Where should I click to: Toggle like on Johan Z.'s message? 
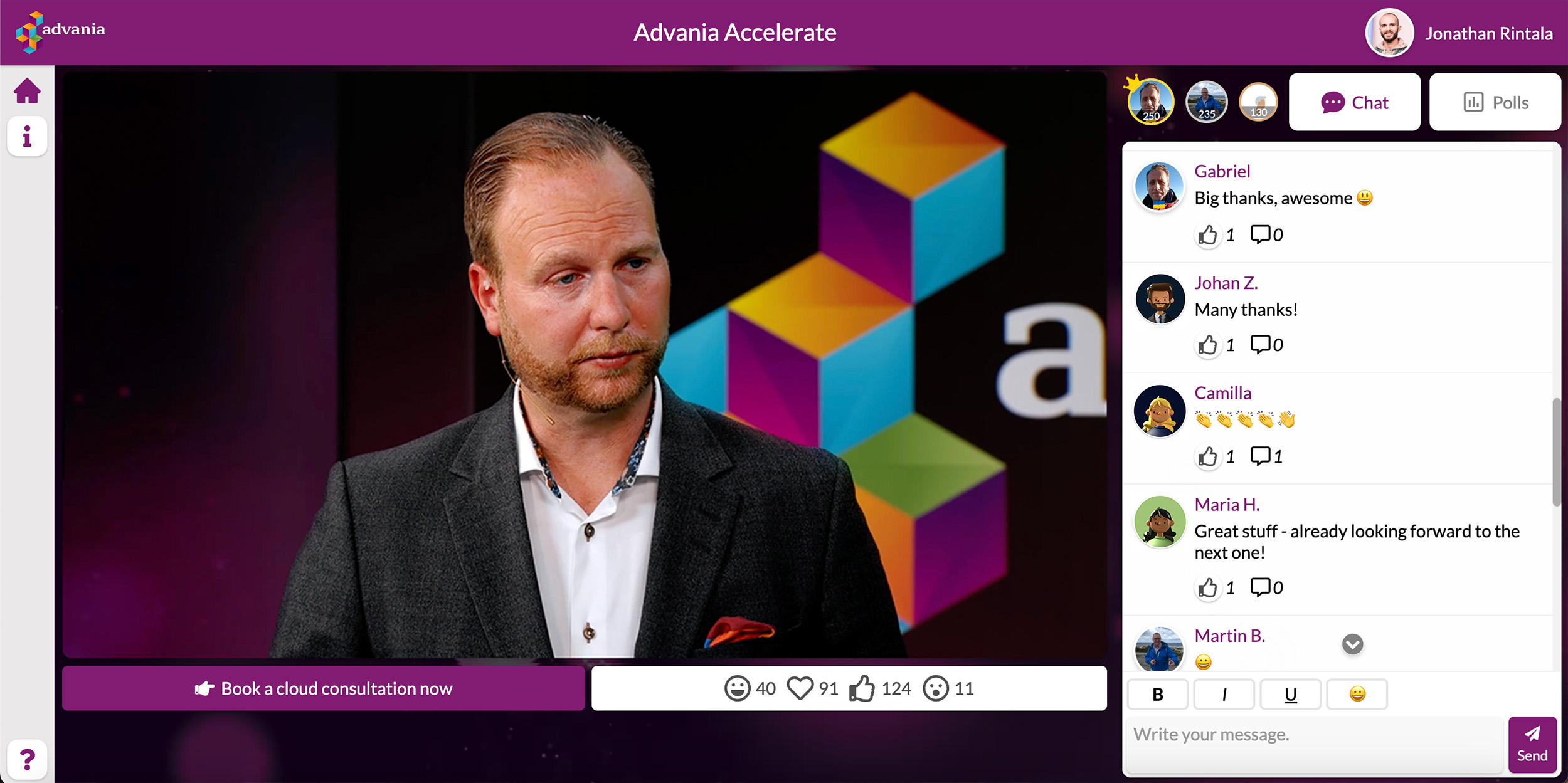tap(1208, 345)
